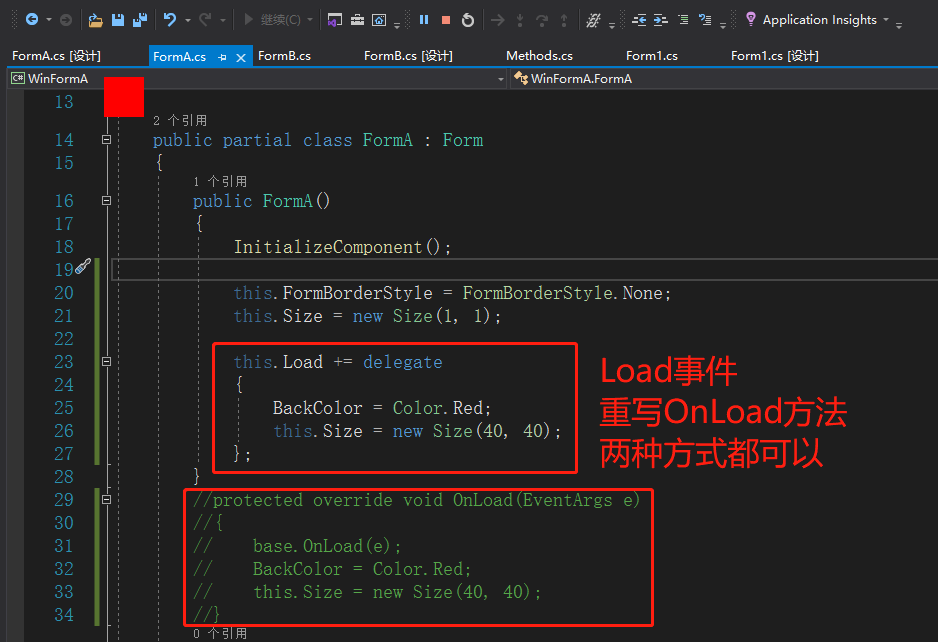Click the '1 个引用' CodeLens link above the constructor

pyautogui.click(x=220, y=181)
